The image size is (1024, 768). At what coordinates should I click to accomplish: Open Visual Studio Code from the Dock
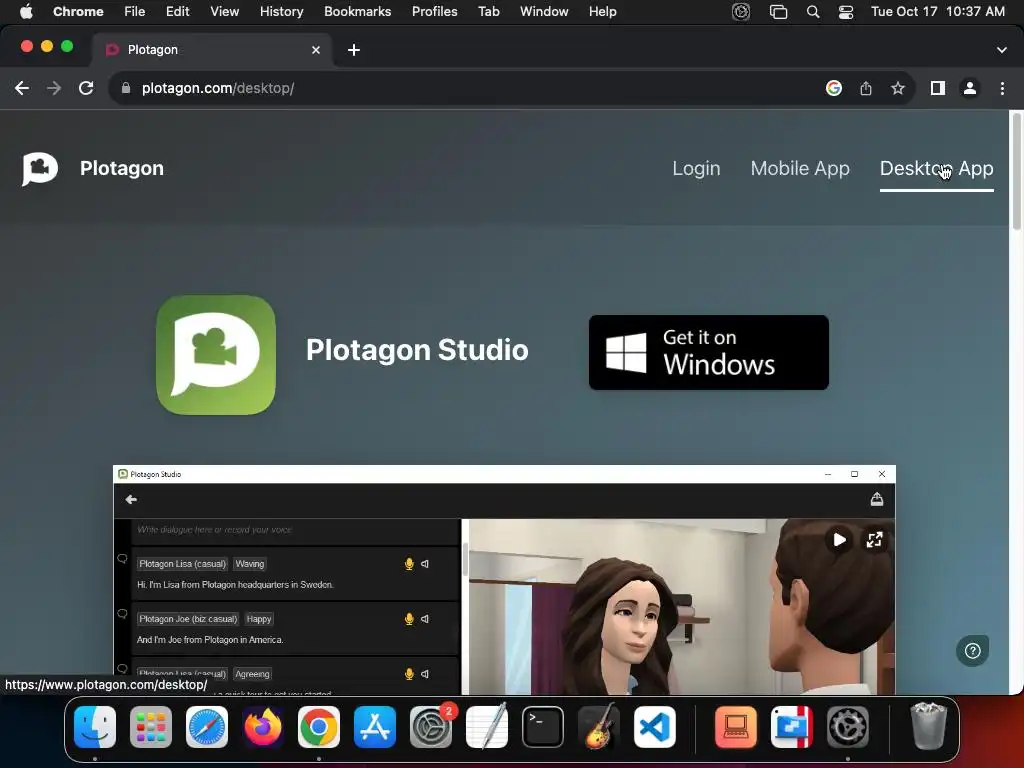pyautogui.click(x=655, y=727)
